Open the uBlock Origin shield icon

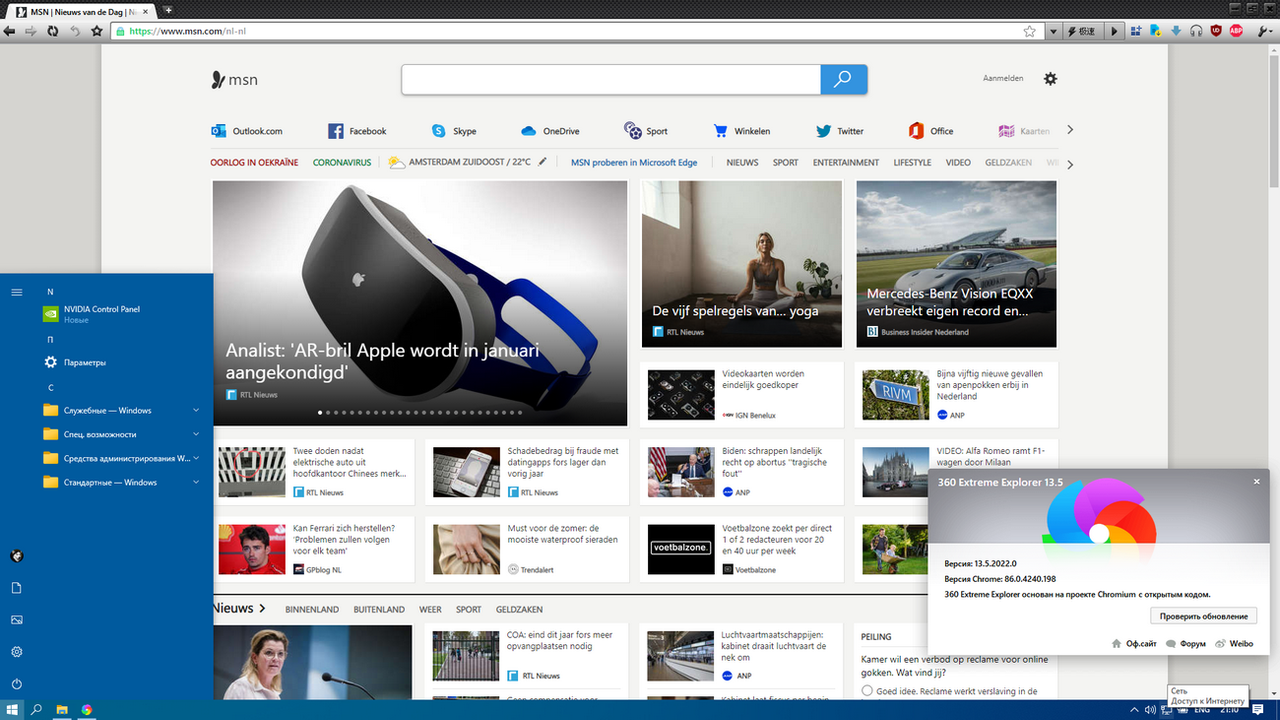coord(1216,31)
